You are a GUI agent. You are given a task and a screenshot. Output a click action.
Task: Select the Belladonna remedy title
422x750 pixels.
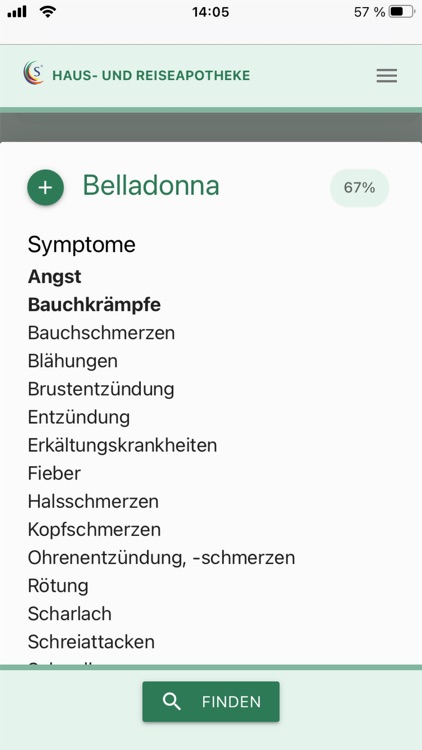pos(151,186)
